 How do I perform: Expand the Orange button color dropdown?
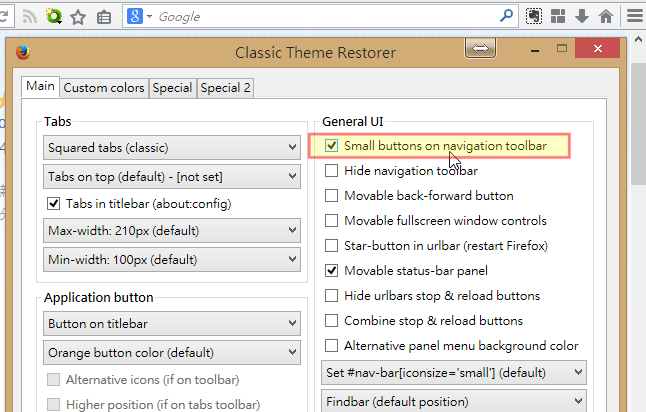(172, 353)
